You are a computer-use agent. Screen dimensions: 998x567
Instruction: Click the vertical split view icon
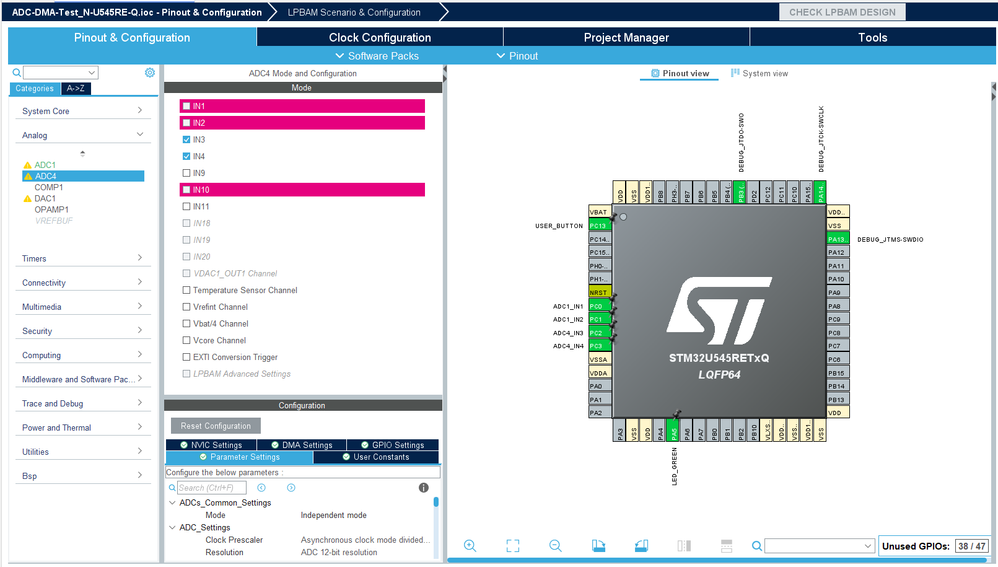pos(684,545)
